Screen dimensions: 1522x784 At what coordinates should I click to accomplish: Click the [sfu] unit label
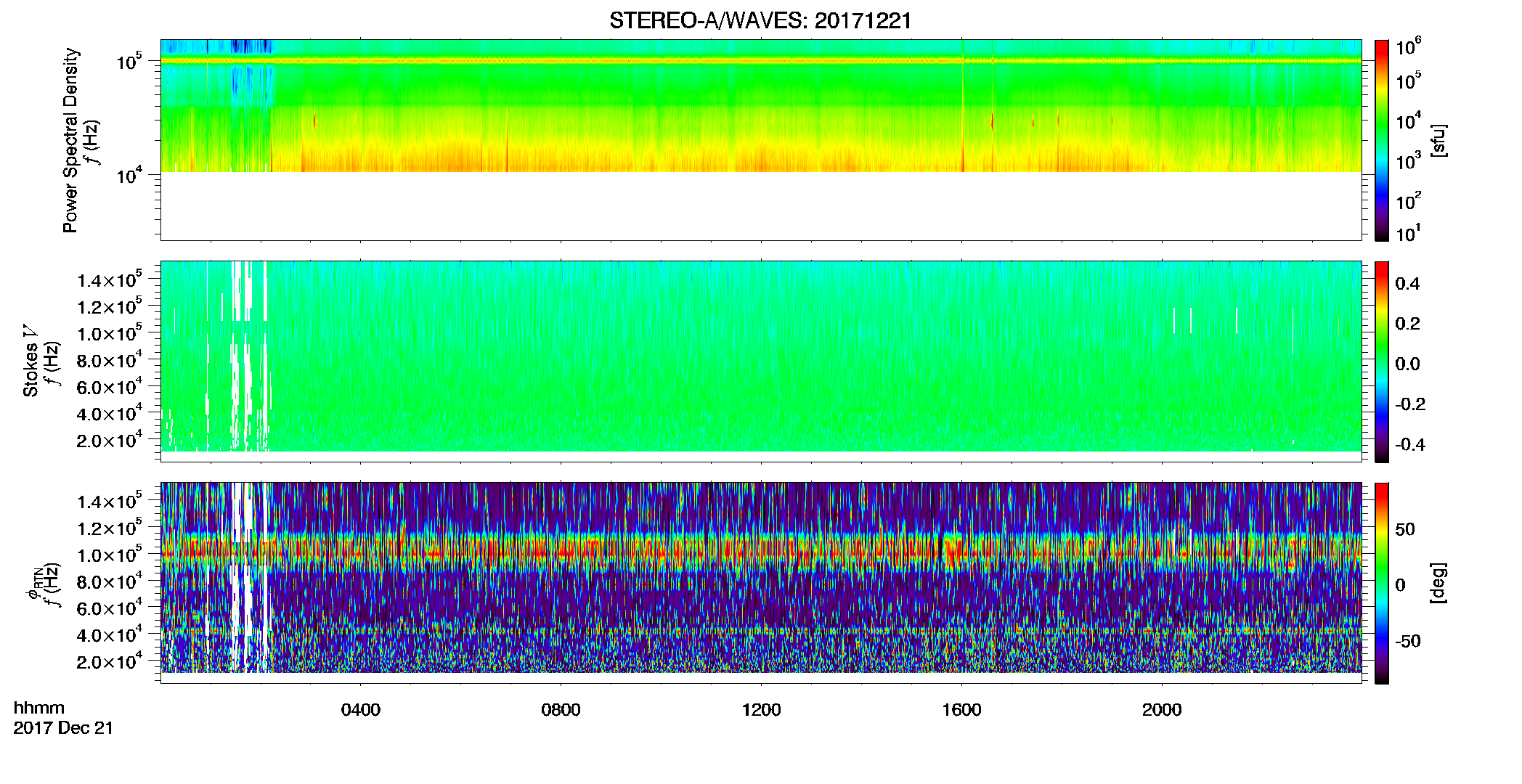pos(1438,140)
